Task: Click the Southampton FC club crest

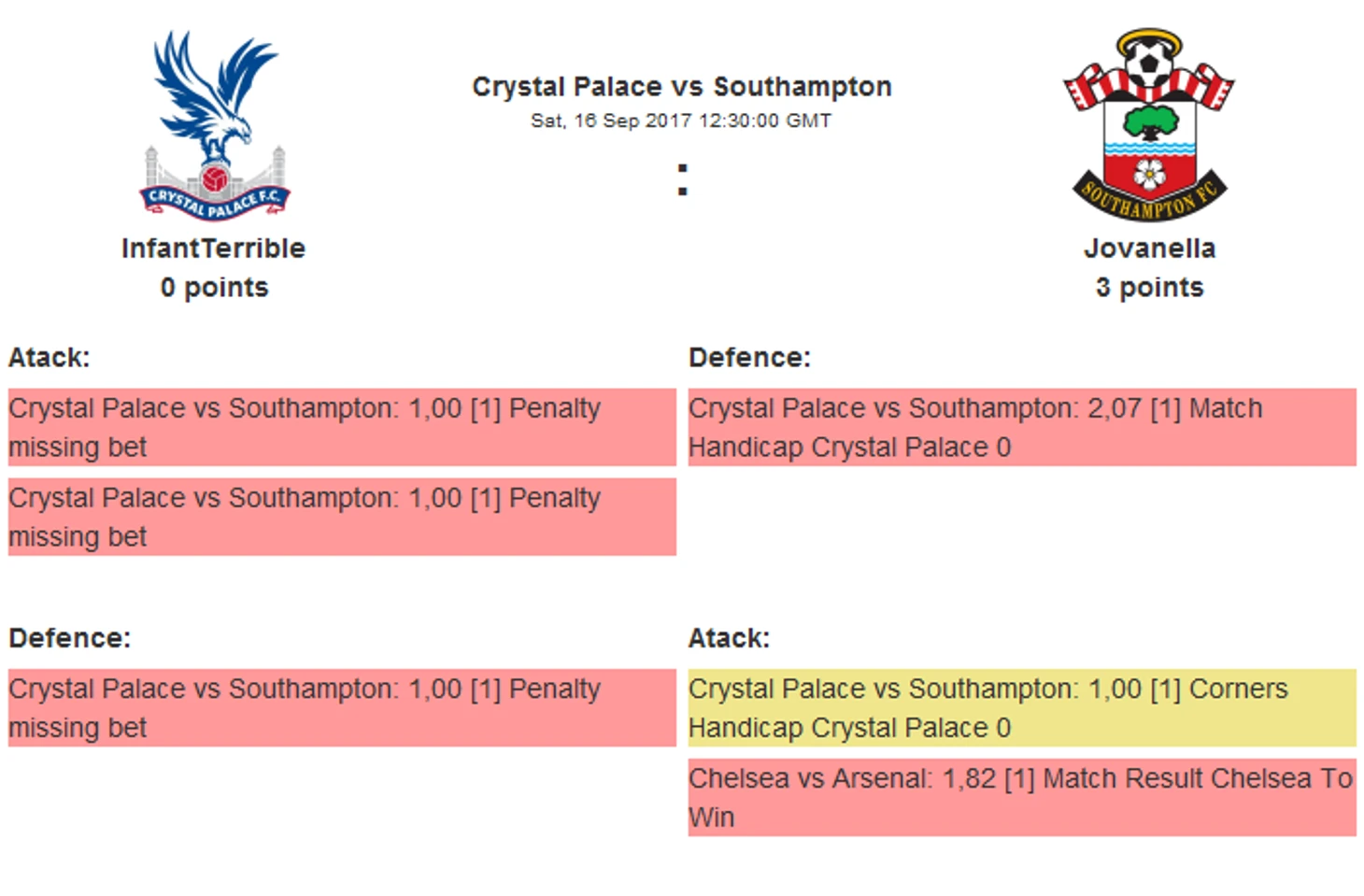Action: pyautogui.click(x=1149, y=125)
